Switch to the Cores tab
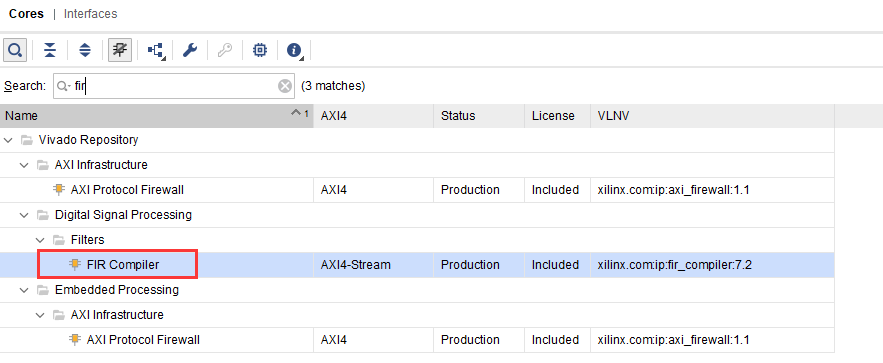The image size is (883, 363). 26,14
